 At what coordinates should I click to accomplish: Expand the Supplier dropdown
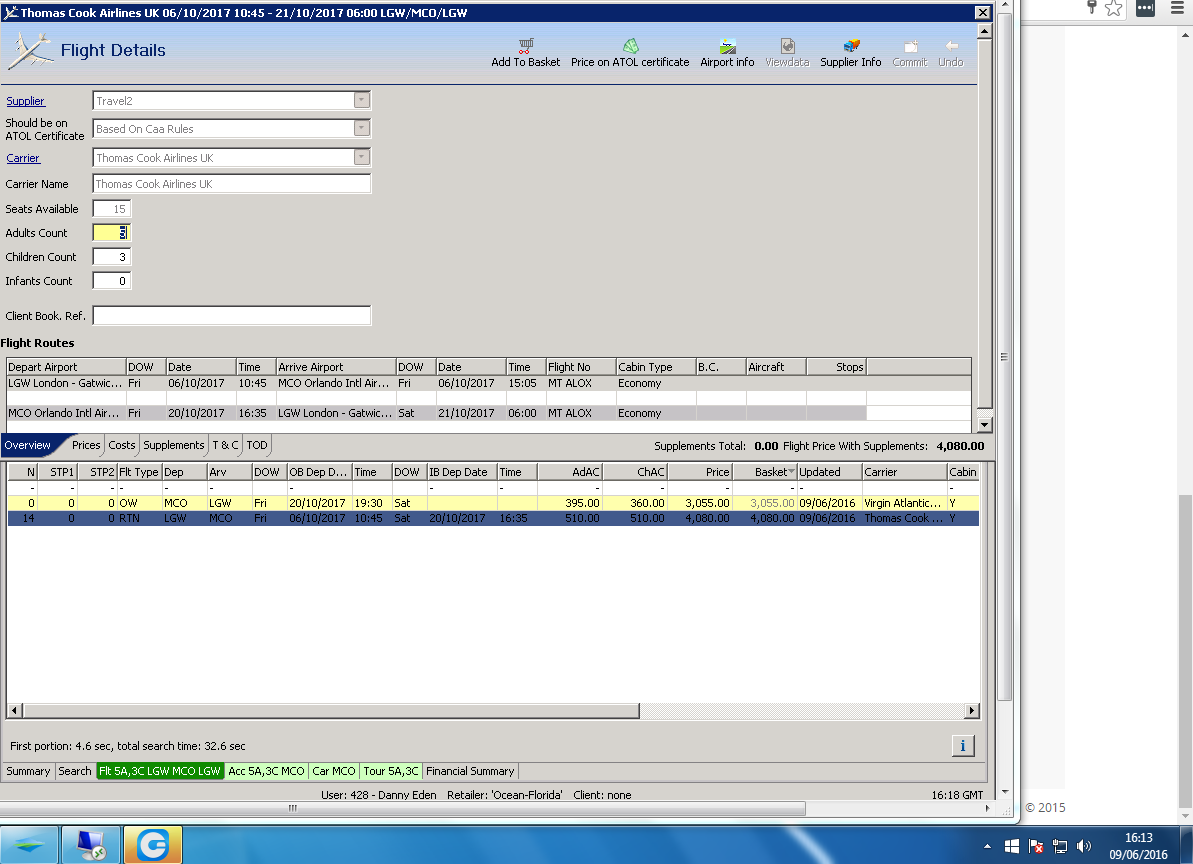(x=362, y=100)
